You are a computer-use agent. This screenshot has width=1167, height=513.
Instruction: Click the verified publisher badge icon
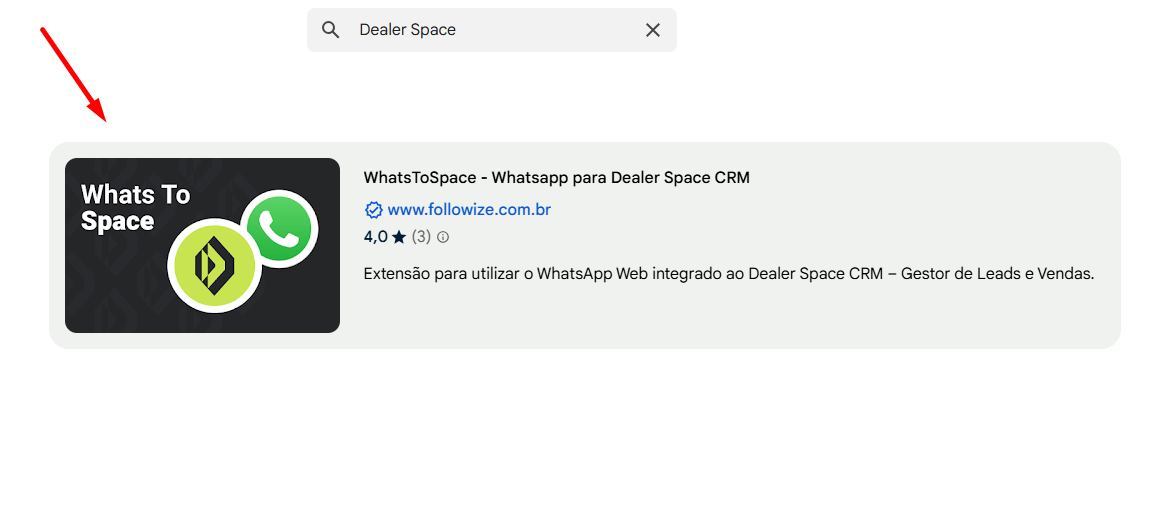tap(373, 210)
